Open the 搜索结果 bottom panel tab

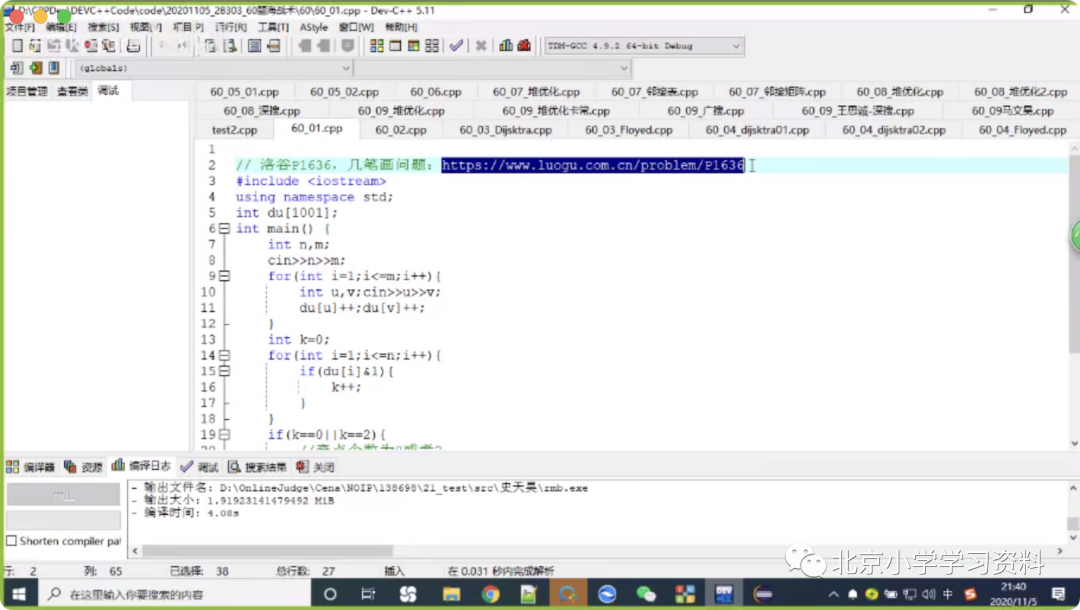tap(258, 467)
